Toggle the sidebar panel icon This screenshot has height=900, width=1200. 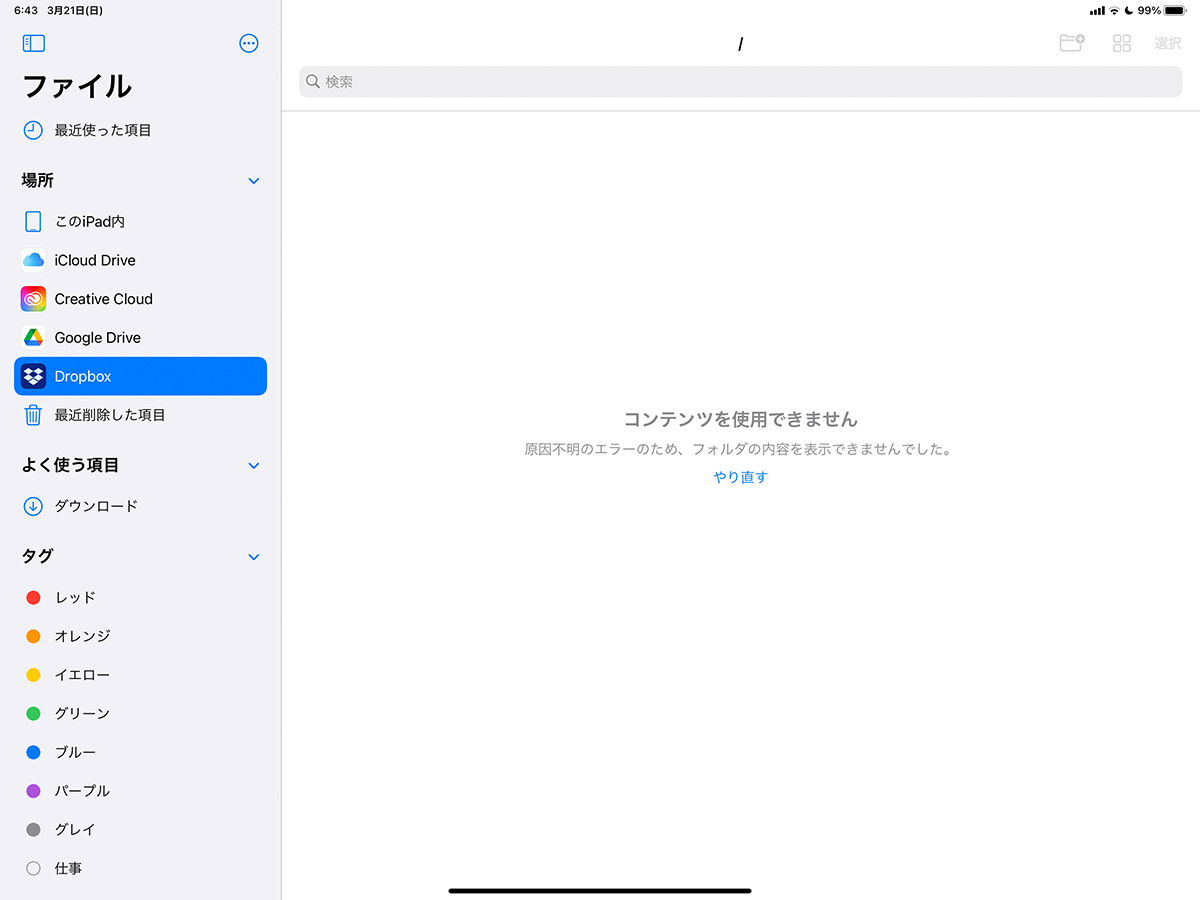(x=34, y=43)
